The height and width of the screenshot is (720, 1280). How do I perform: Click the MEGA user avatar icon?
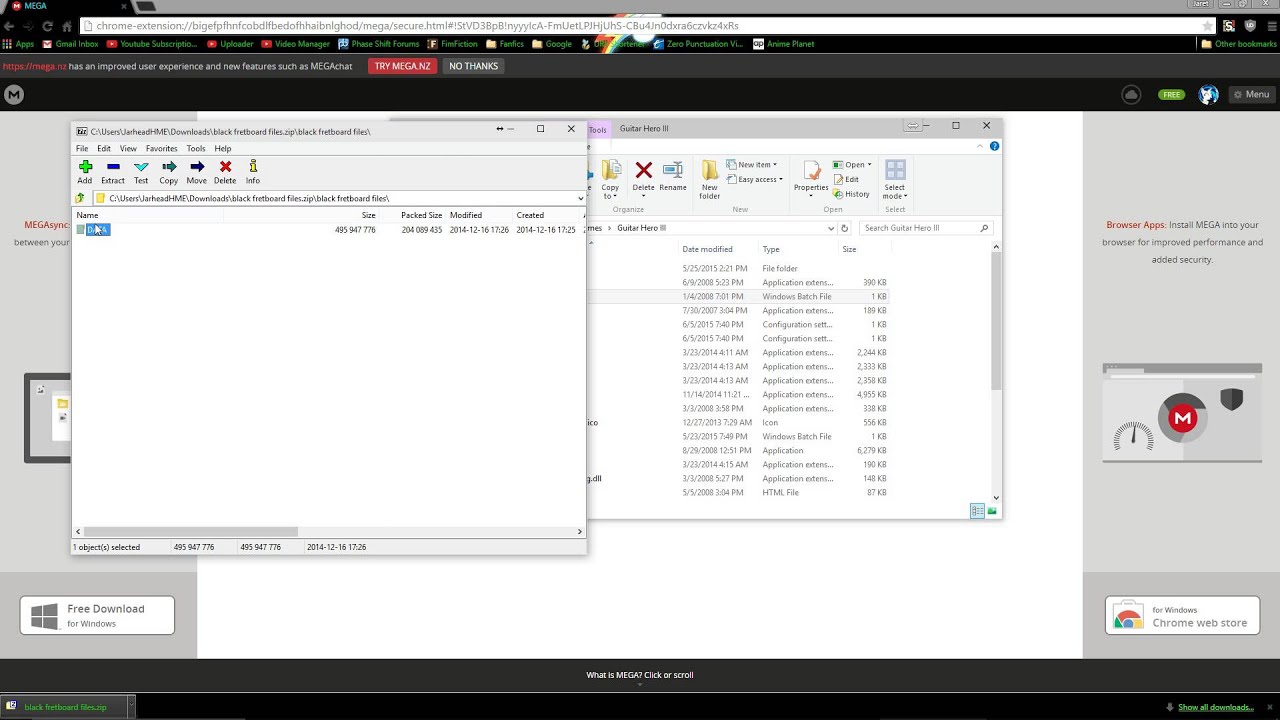(x=1209, y=95)
